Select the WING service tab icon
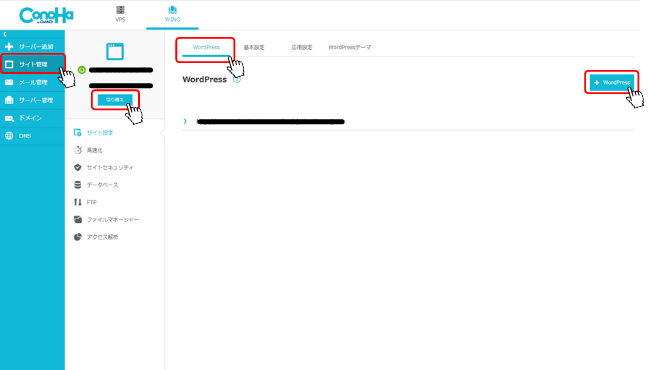Viewport: 660px width, 370px height. click(x=172, y=10)
